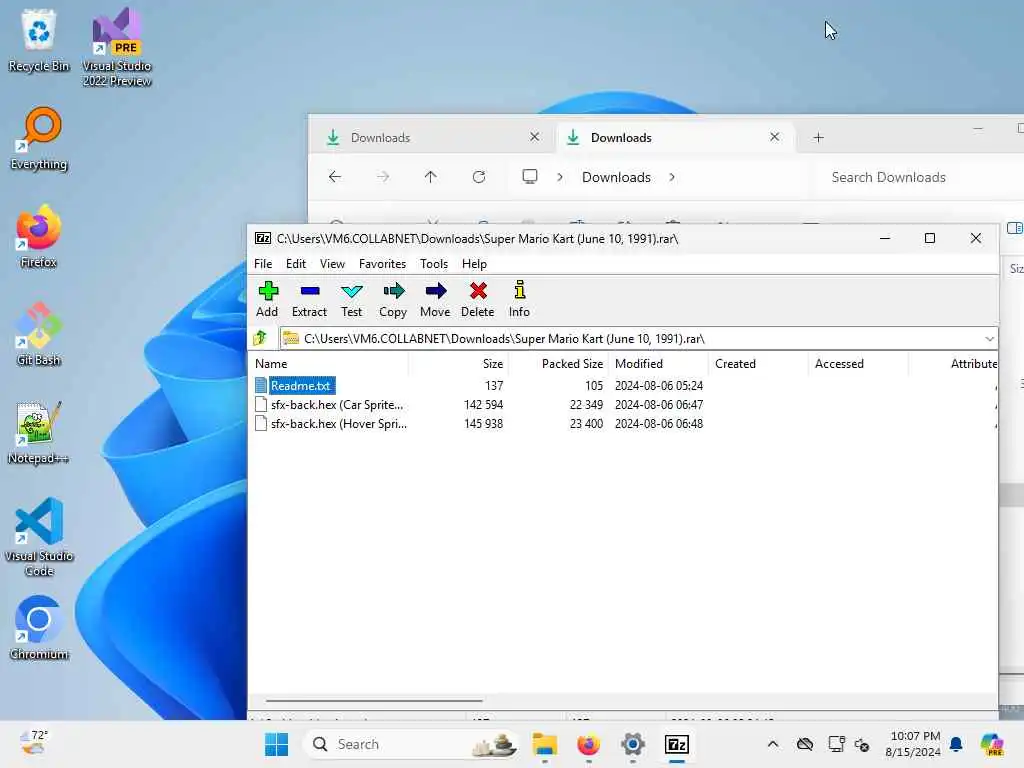Click the 7z icon in 7-Zip's title bar
This screenshot has width=1024, height=768.
click(263, 238)
